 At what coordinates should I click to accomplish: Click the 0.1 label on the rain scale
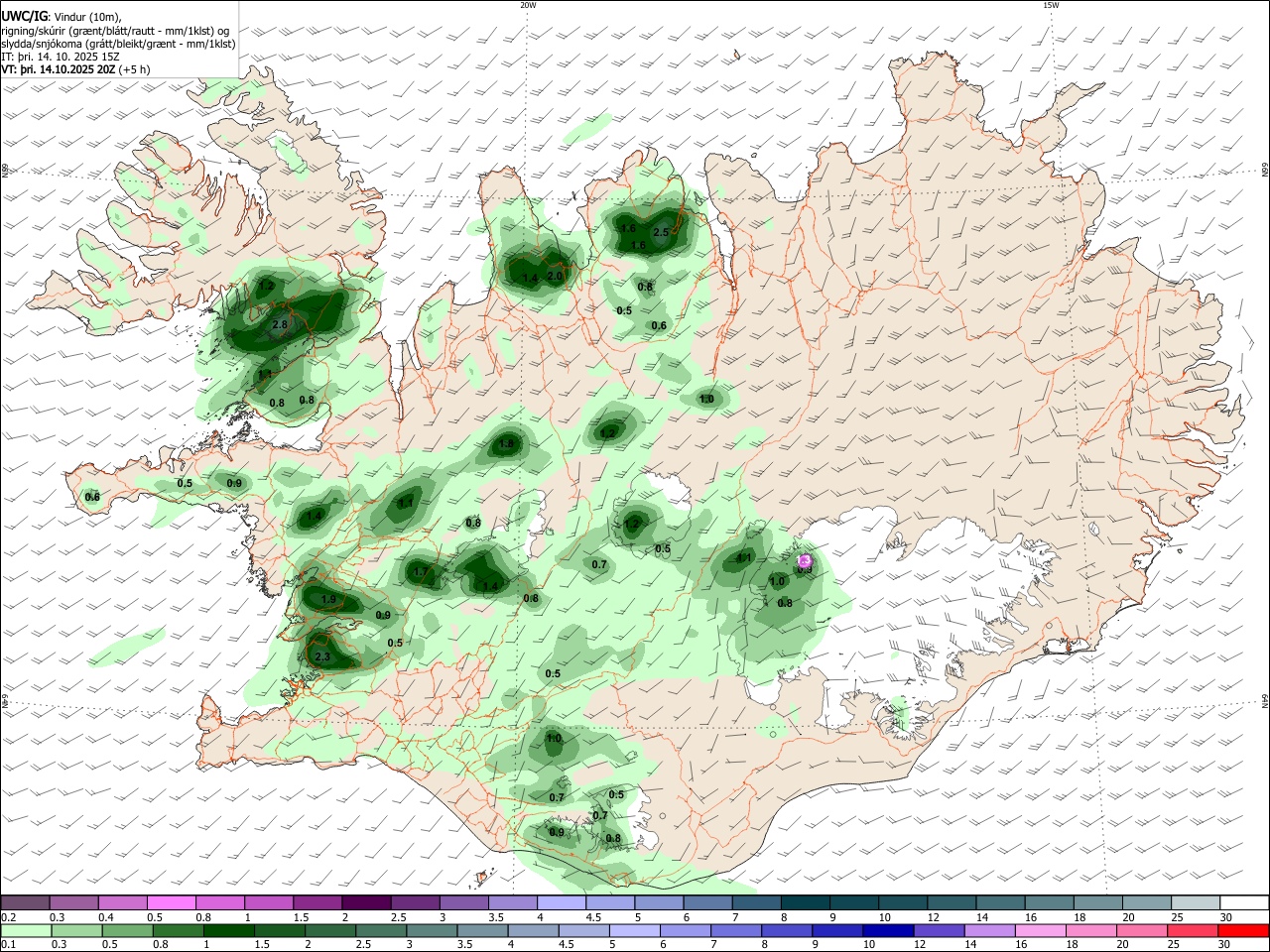point(8,945)
